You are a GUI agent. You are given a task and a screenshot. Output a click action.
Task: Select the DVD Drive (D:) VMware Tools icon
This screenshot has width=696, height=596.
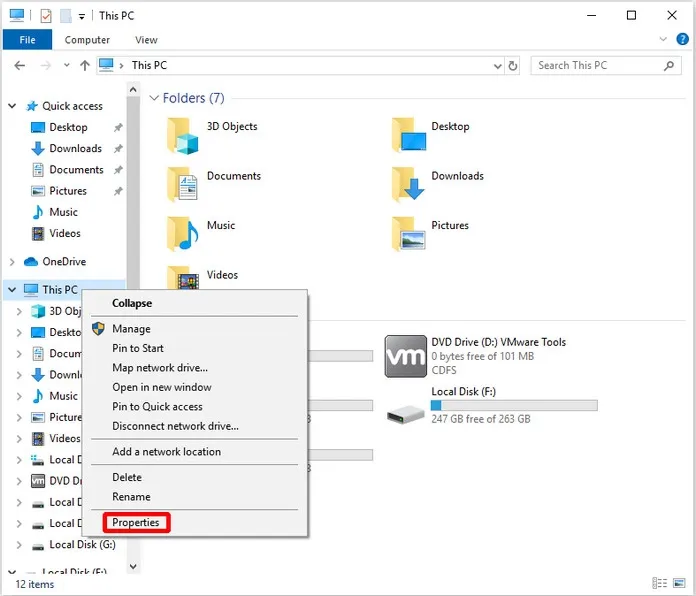point(405,356)
